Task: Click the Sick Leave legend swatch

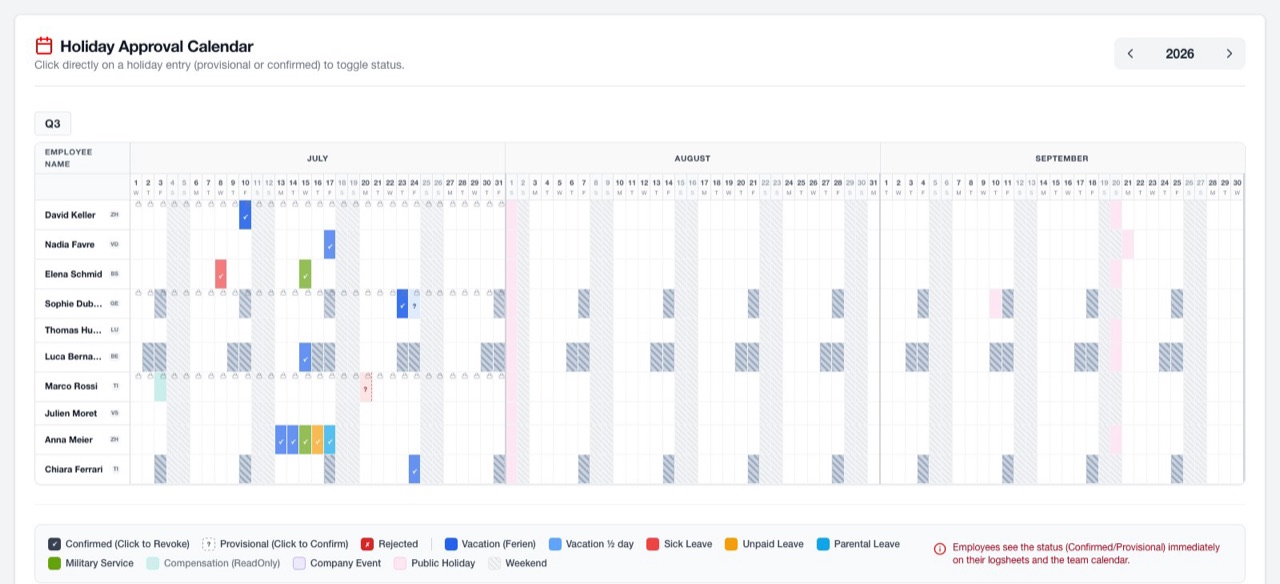Action: tap(653, 544)
